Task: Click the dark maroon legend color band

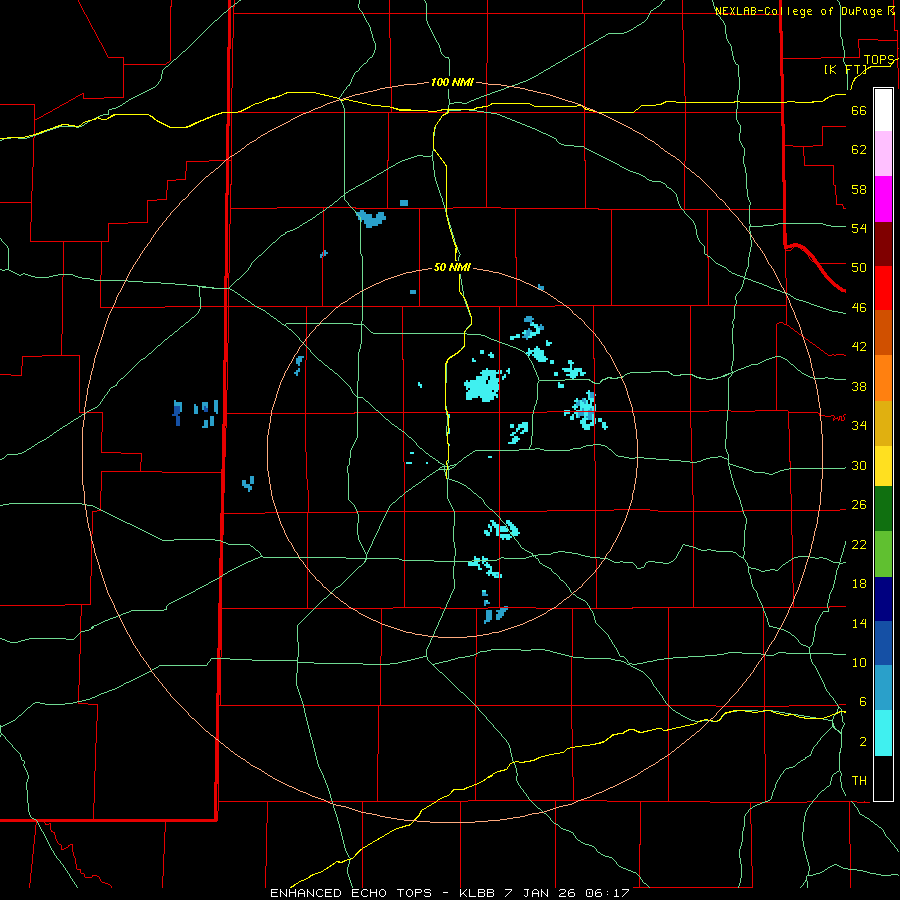Action: point(883,244)
